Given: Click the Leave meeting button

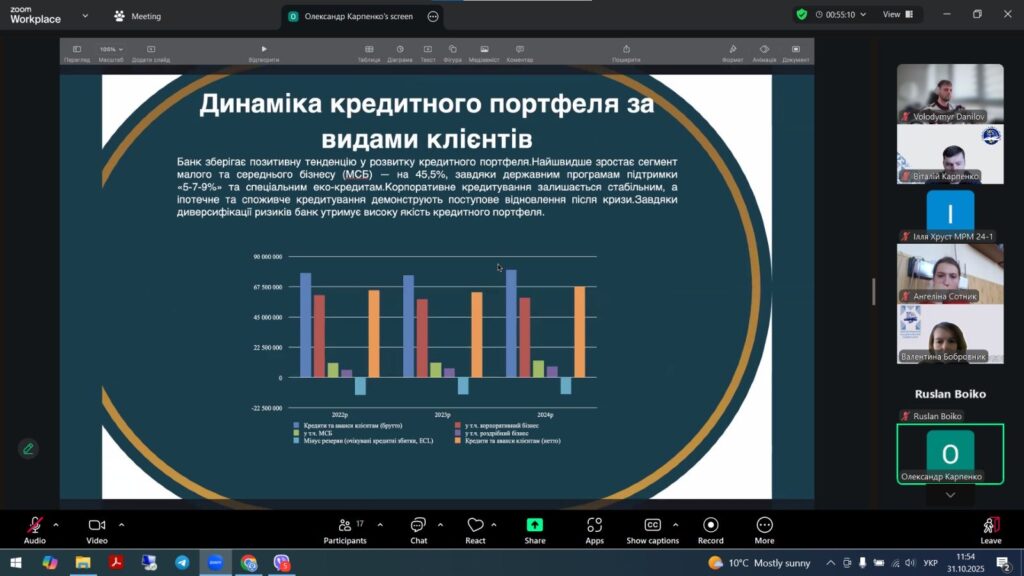Looking at the screenshot, I should pos(990,530).
